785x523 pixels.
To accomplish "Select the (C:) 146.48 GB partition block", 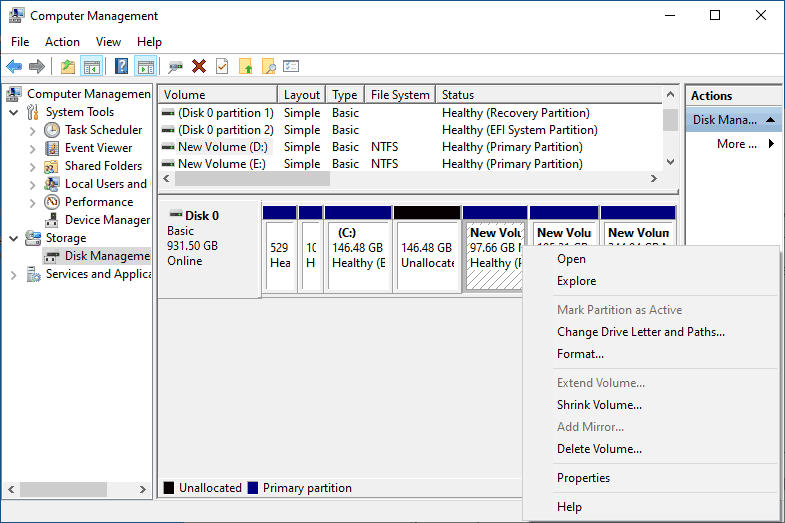I will (358, 249).
